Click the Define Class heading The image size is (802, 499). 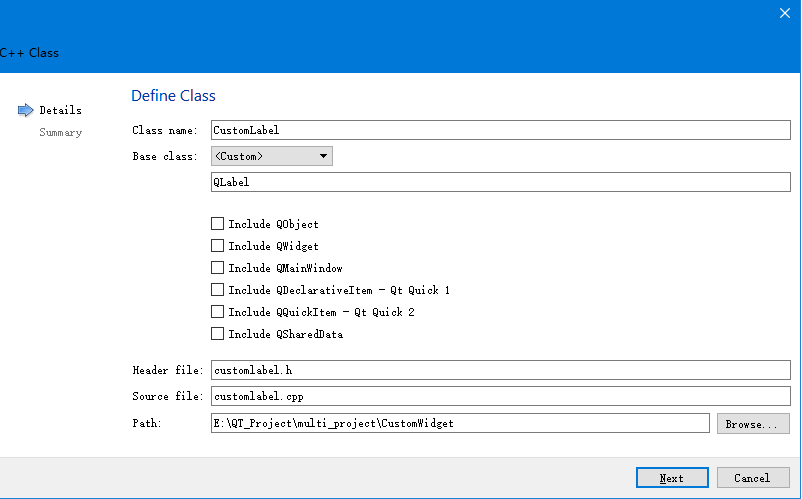pyautogui.click(x=173, y=96)
